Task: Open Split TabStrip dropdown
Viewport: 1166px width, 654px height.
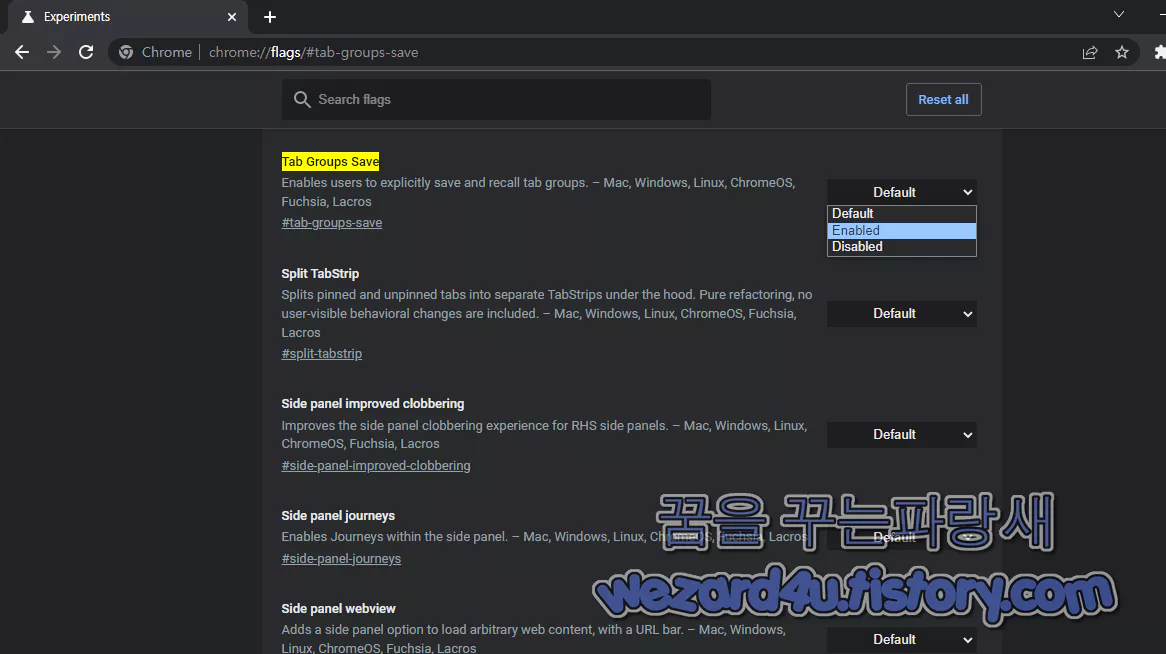Action: pos(901,313)
